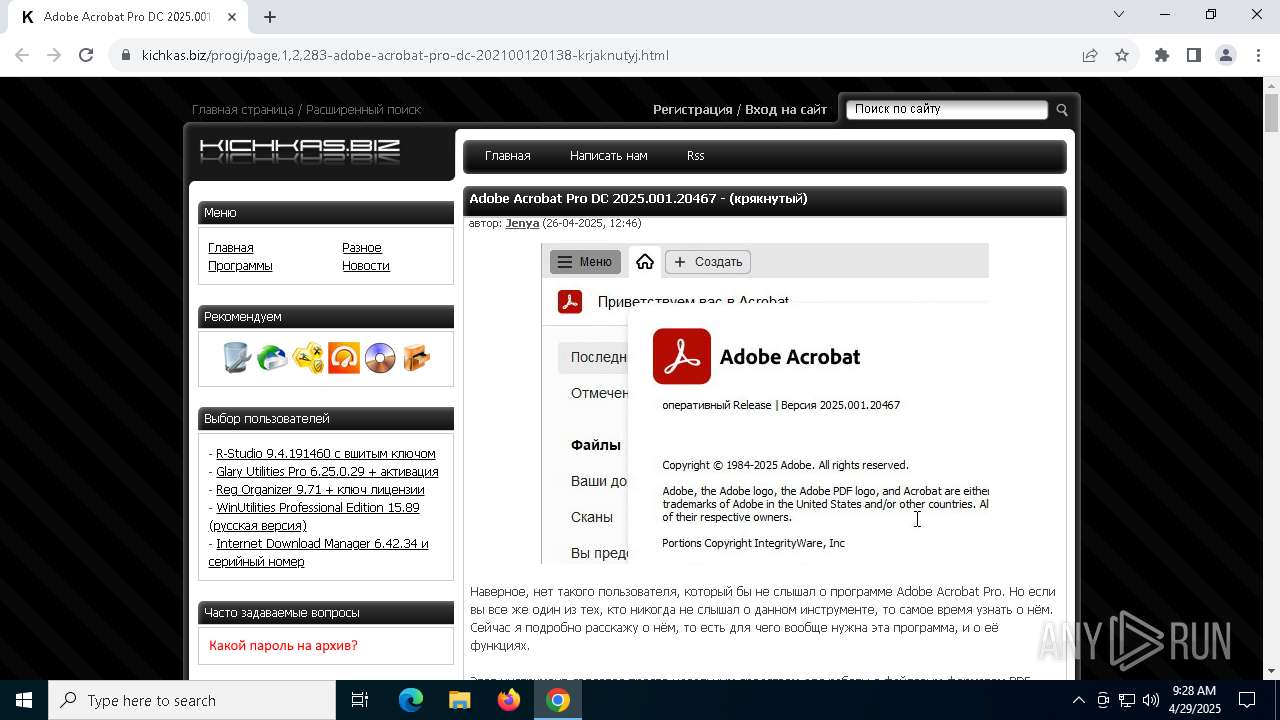This screenshot has height=720, width=1280.
Task: Launch Firefox from the taskbar
Action: click(x=509, y=700)
